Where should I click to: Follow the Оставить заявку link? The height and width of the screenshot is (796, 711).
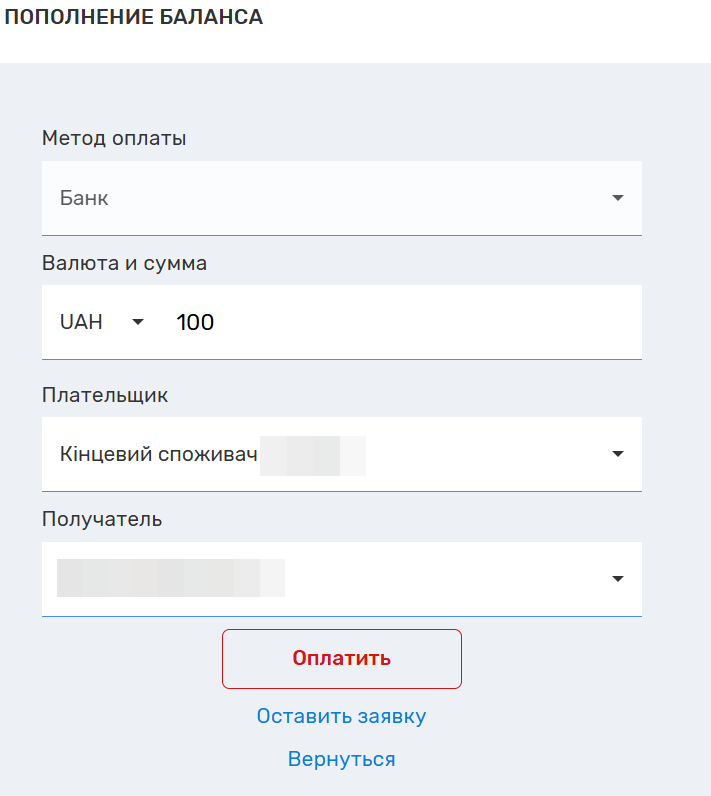341,716
